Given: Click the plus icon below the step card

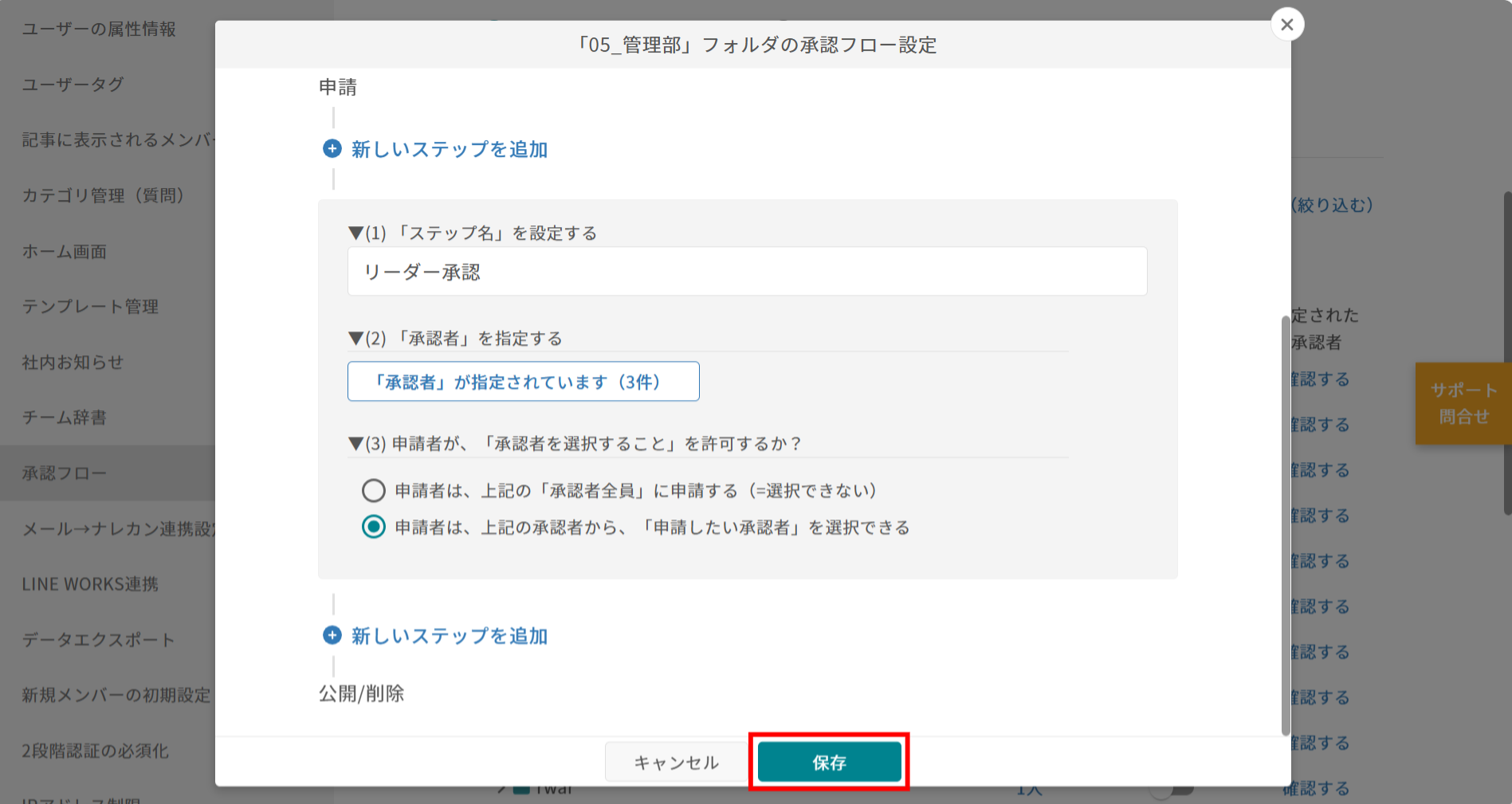Looking at the screenshot, I should pos(332,636).
